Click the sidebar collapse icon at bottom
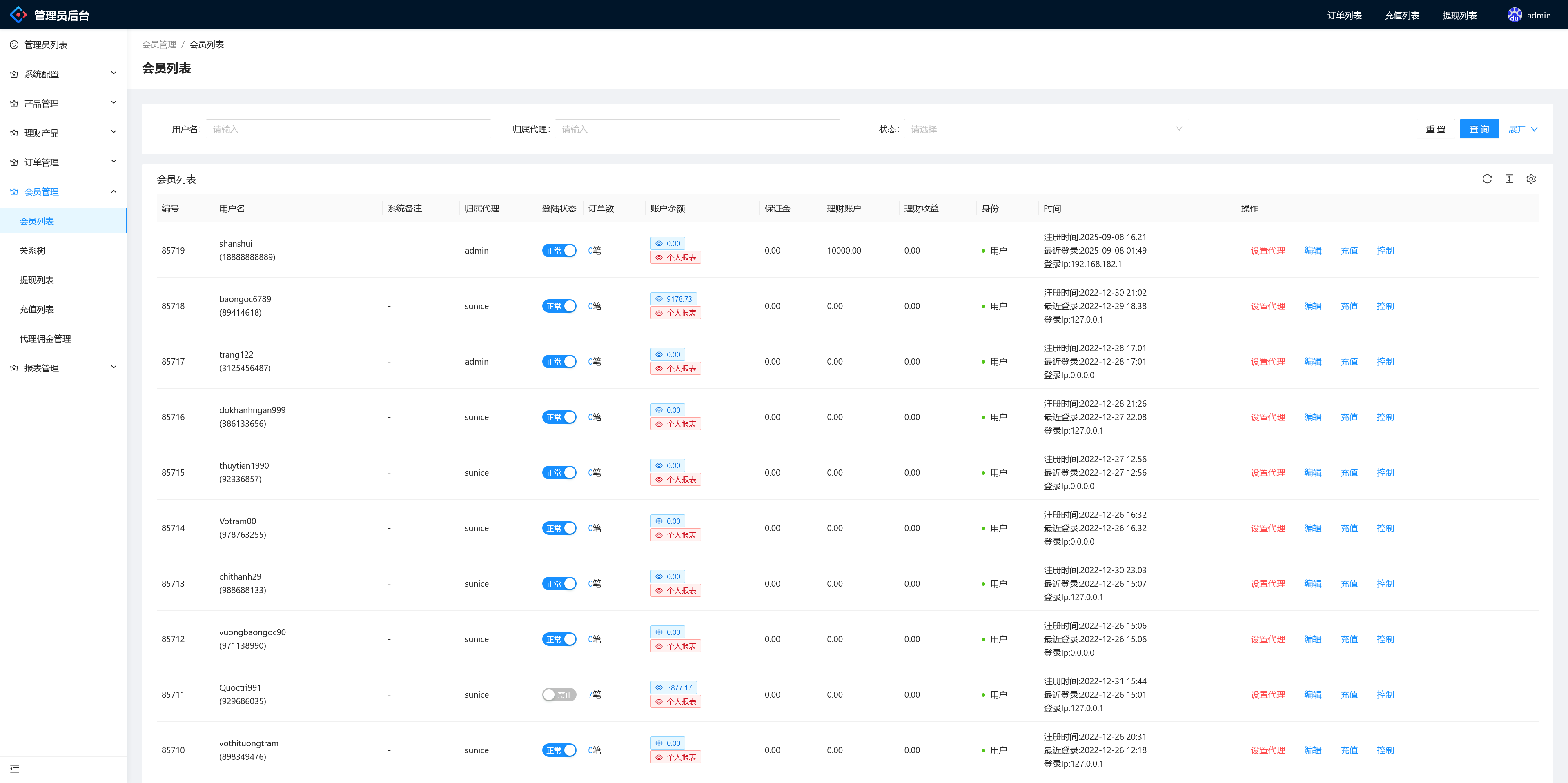This screenshot has height=783, width=1568. 15,768
